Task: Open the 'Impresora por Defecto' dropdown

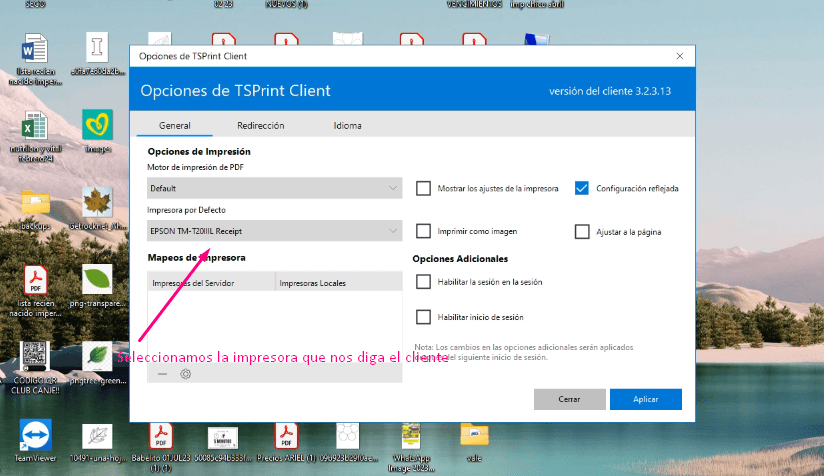Action: pos(275,231)
